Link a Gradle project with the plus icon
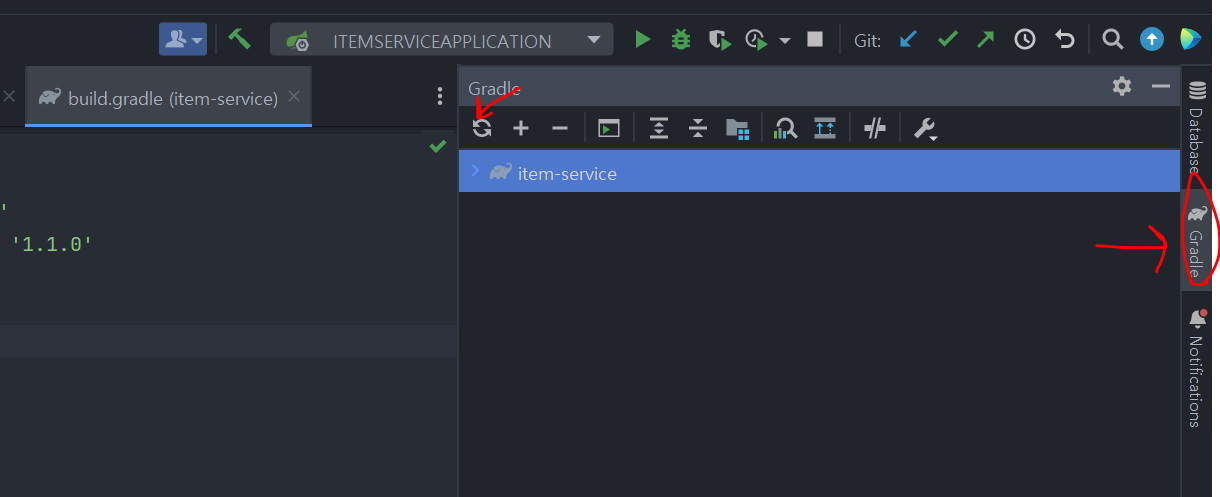Image resolution: width=1220 pixels, height=497 pixels. (521, 128)
